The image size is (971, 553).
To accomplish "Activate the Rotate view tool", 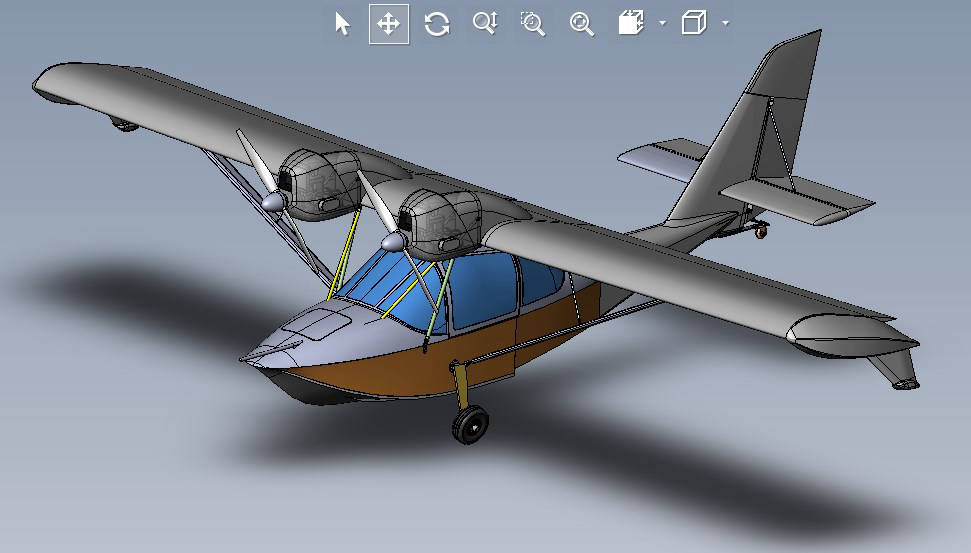I will tap(437, 24).
